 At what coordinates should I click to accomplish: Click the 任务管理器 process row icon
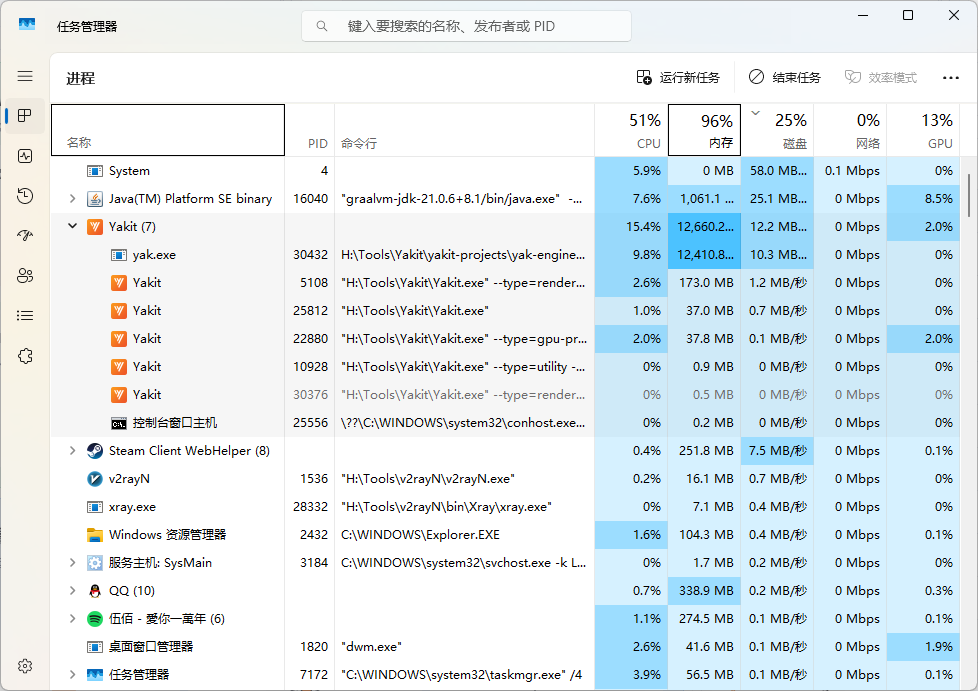pos(95,675)
